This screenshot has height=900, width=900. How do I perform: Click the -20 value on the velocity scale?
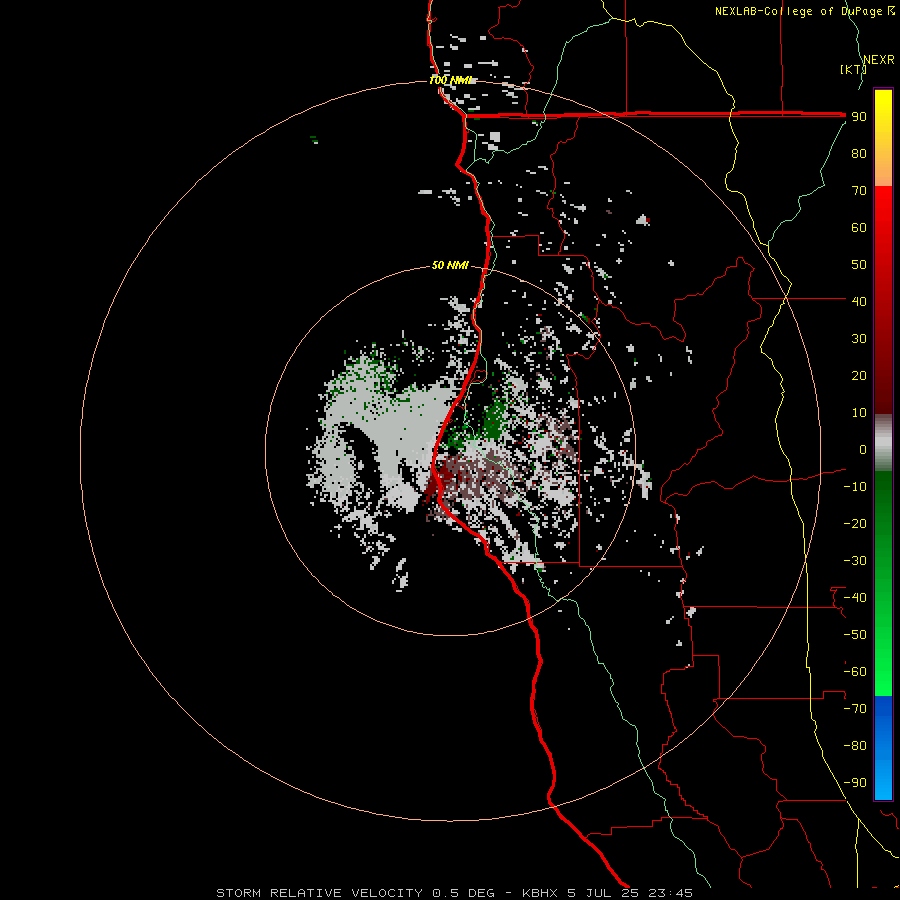click(855, 523)
